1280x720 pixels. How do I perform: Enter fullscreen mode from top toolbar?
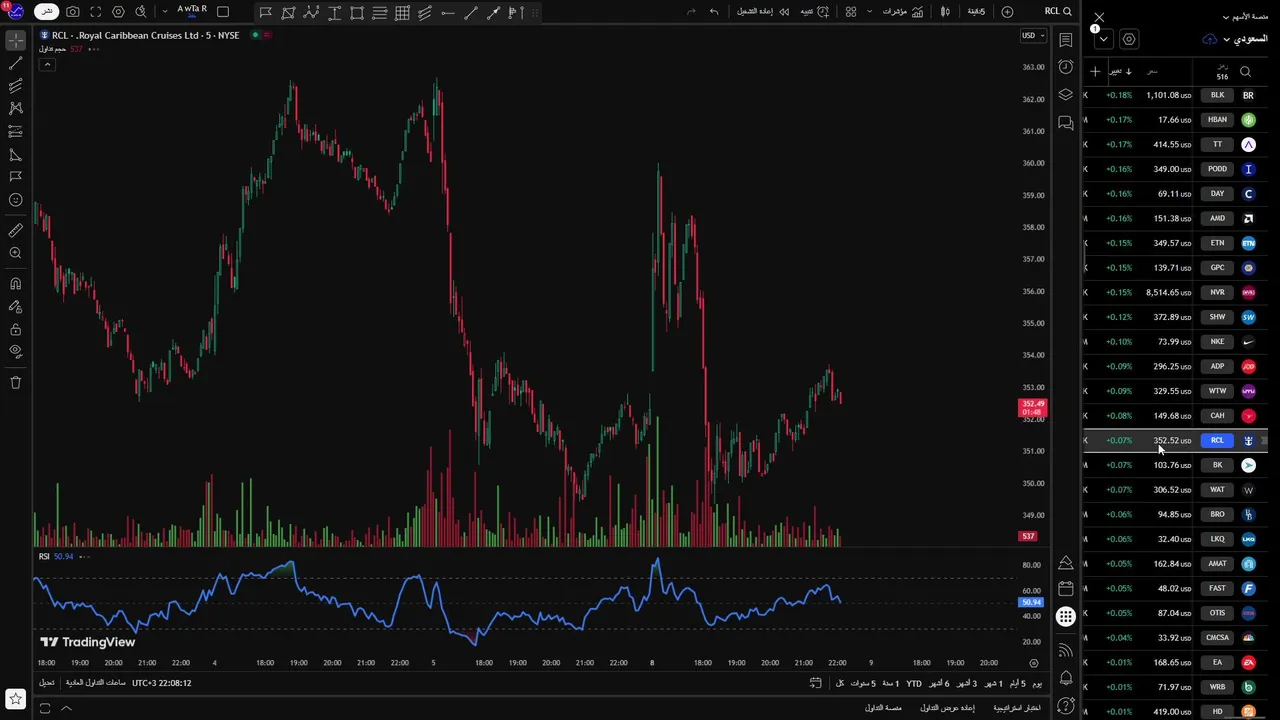pos(96,12)
